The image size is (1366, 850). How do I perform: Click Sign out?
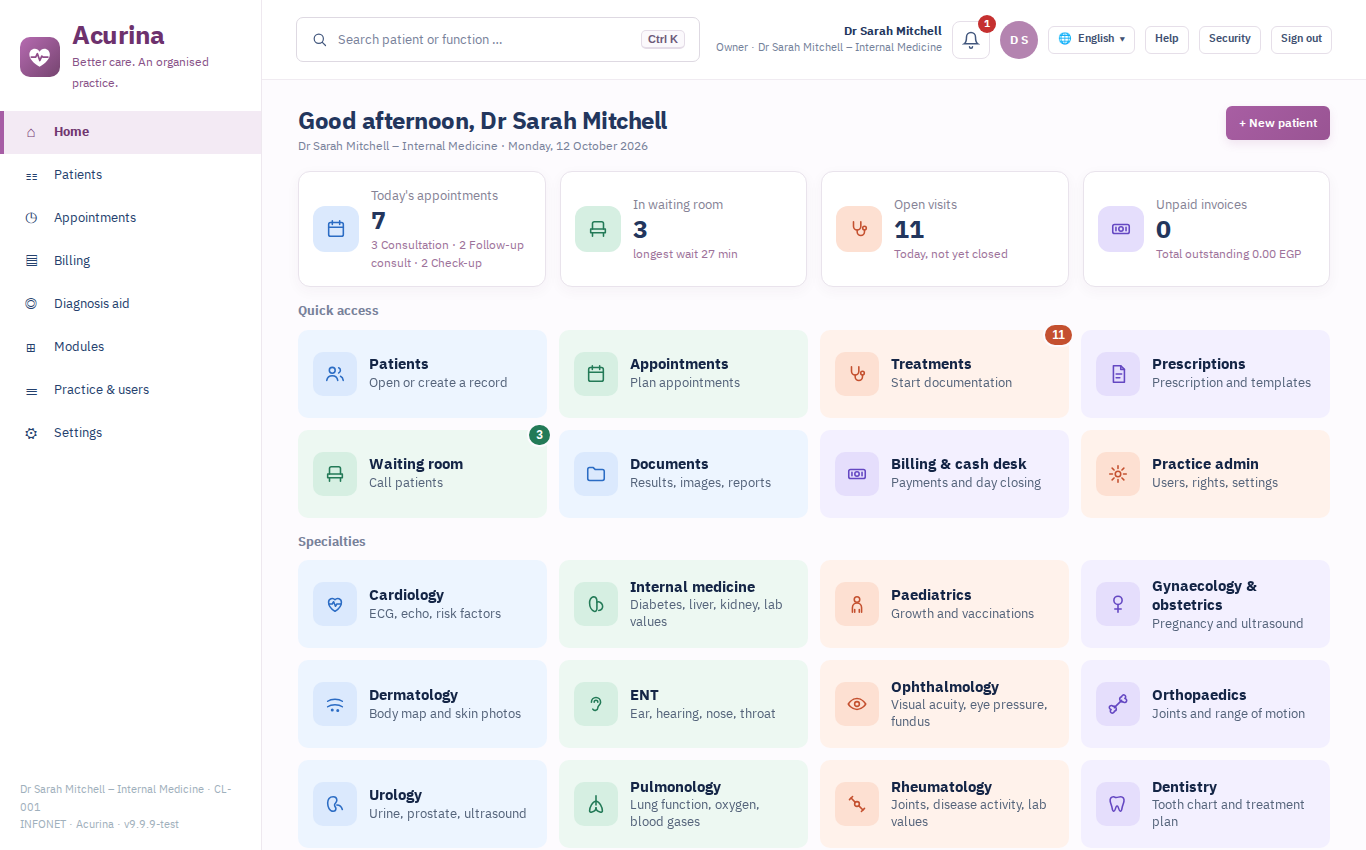[x=1301, y=39]
